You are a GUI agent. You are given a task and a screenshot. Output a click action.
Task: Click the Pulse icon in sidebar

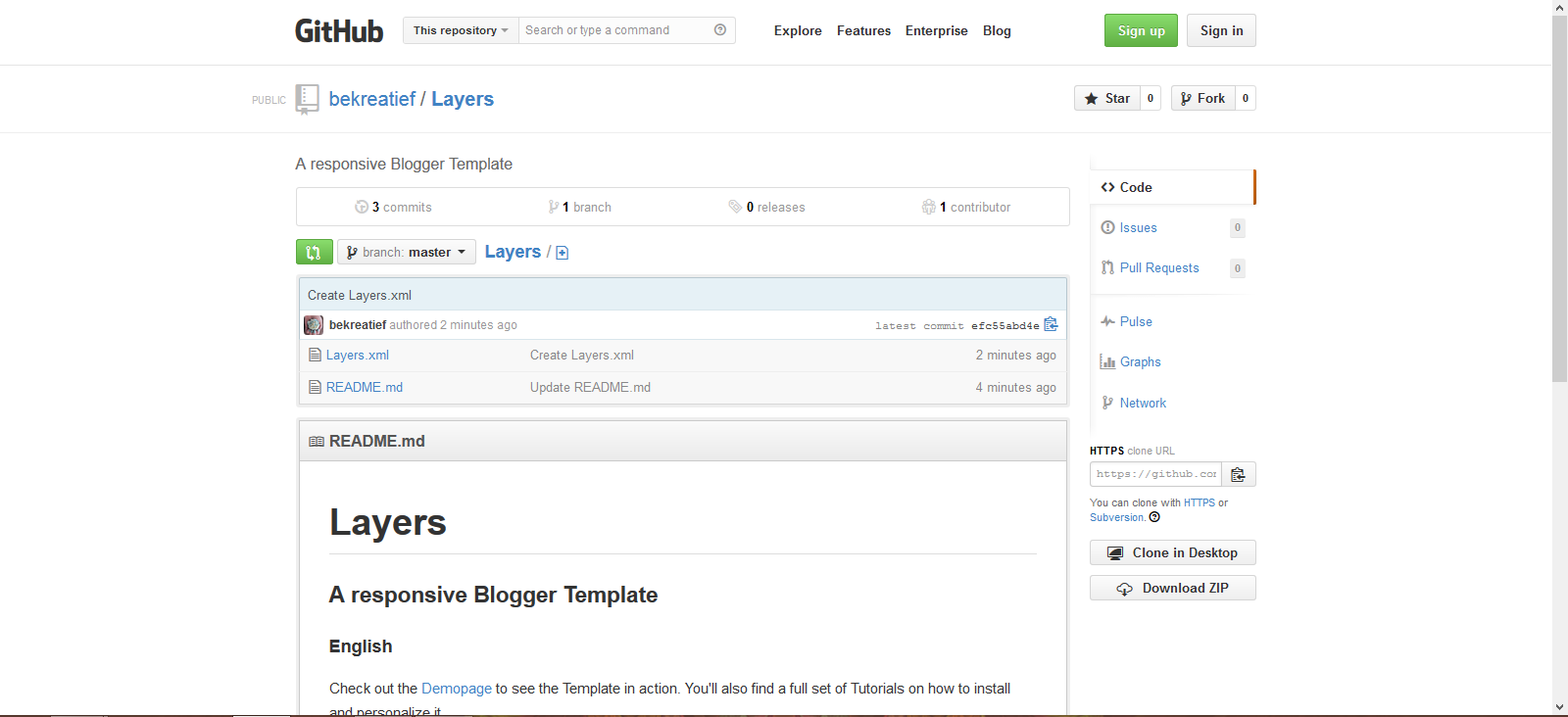point(1107,321)
